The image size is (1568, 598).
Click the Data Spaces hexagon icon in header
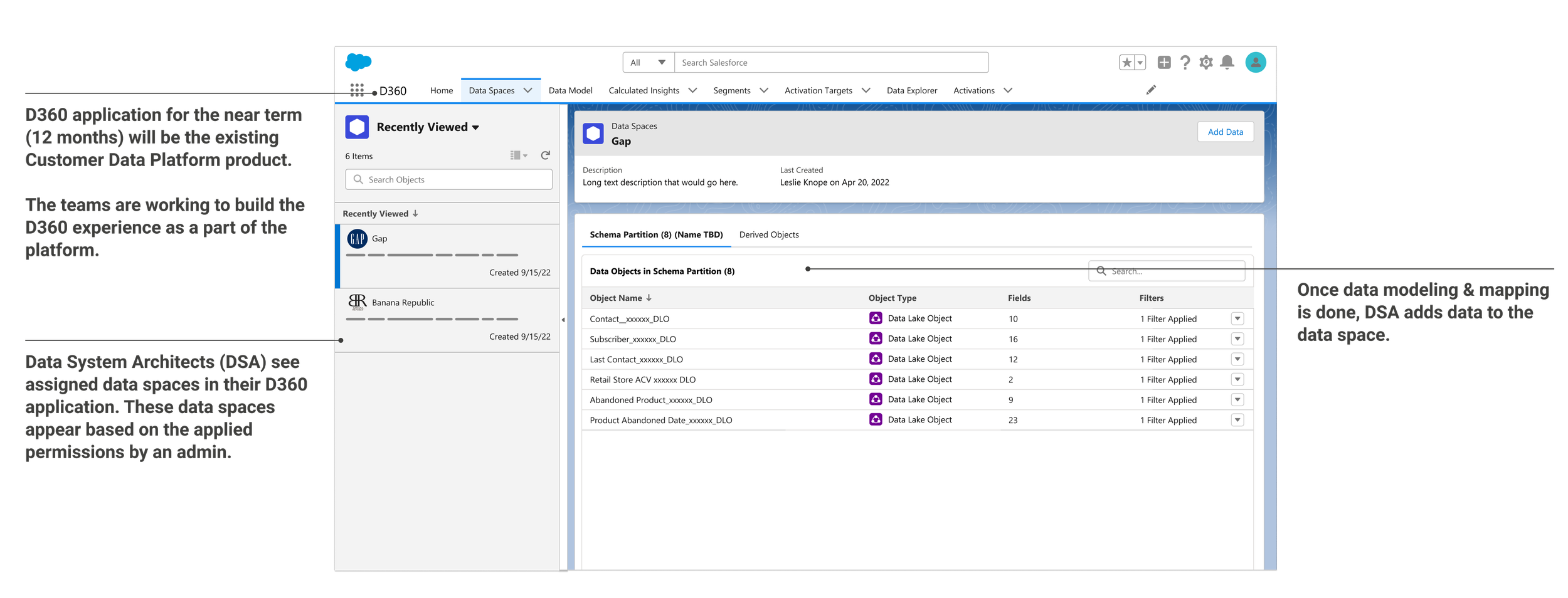coord(593,134)
